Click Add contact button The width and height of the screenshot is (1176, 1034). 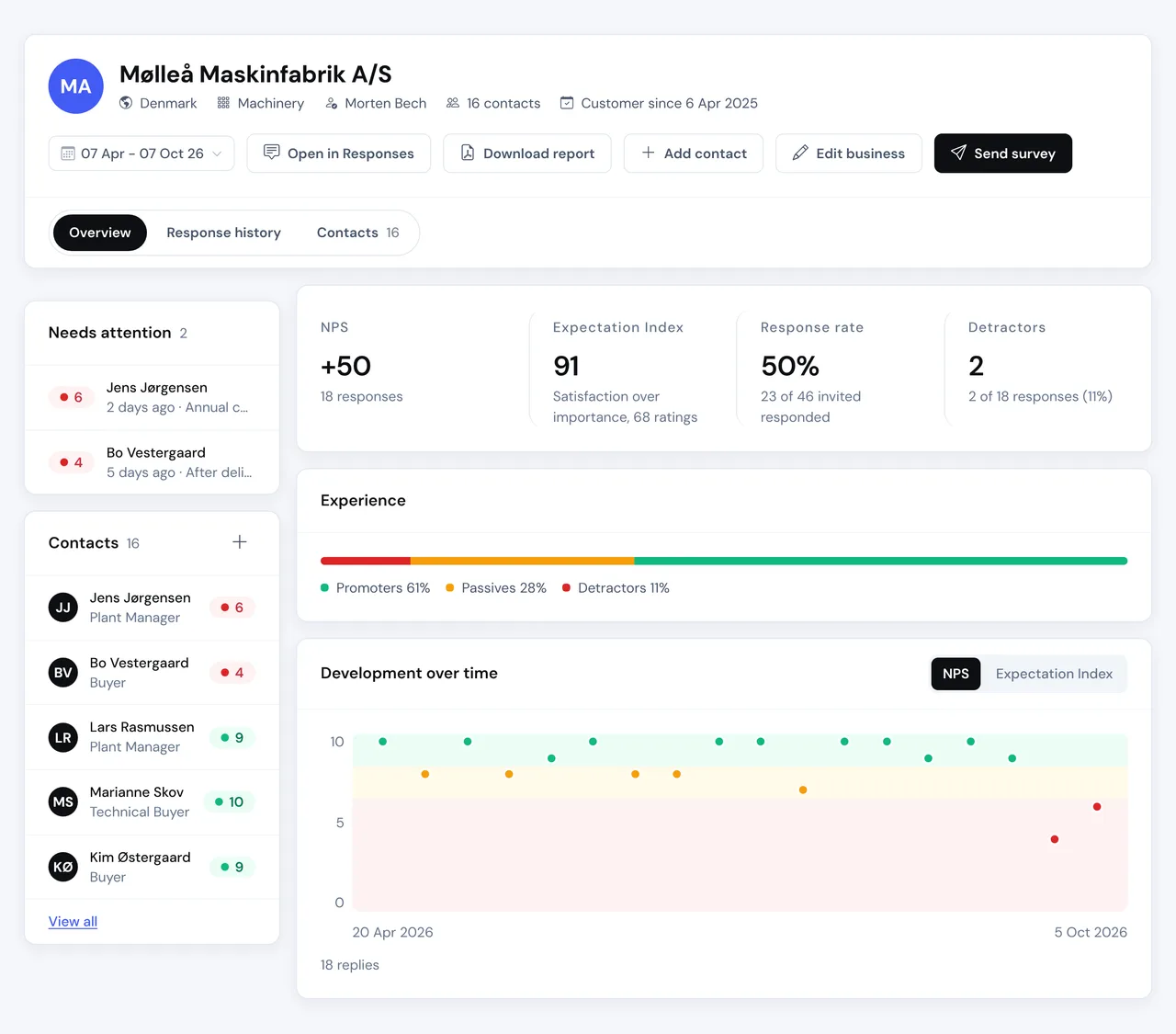(x=694, y=153)
